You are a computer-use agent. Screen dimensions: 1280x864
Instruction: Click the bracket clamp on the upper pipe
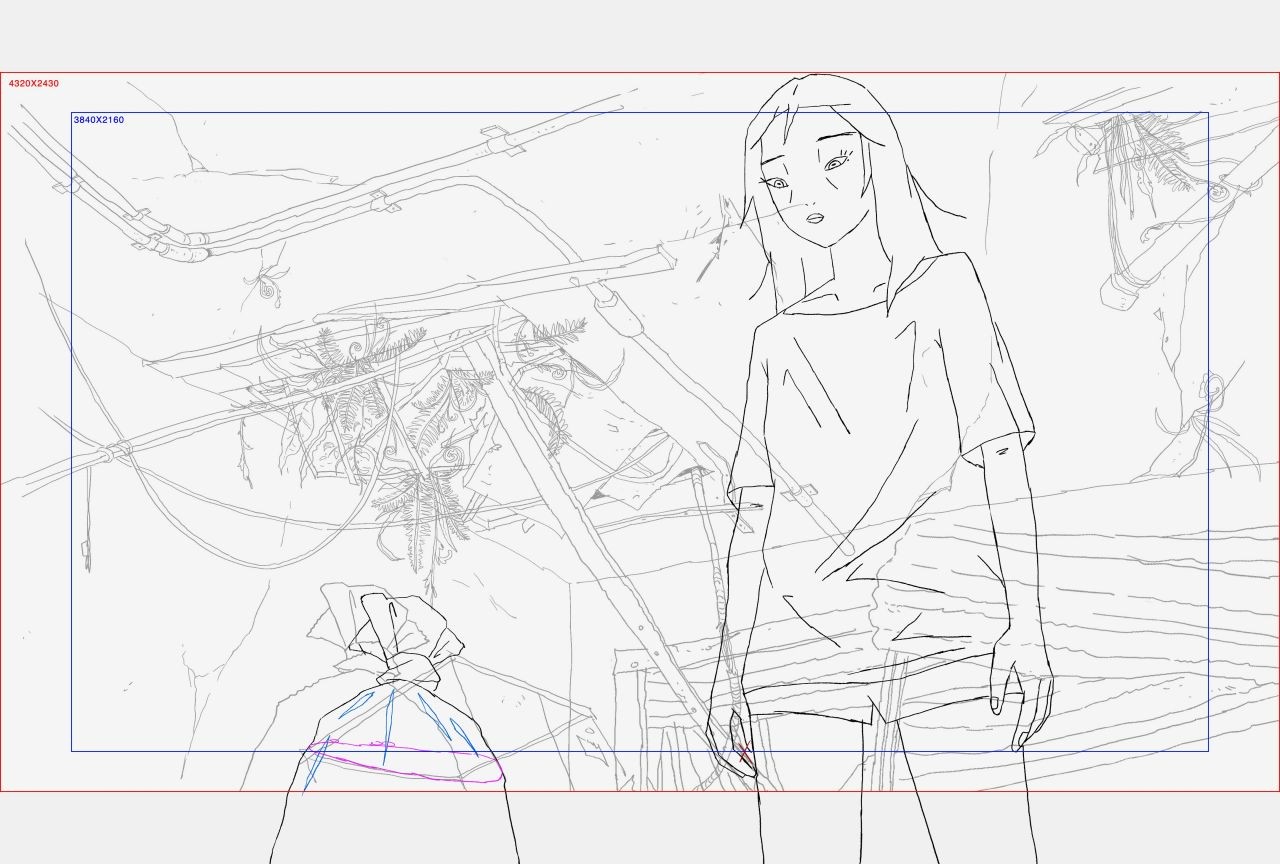click(x=502, y=140)
